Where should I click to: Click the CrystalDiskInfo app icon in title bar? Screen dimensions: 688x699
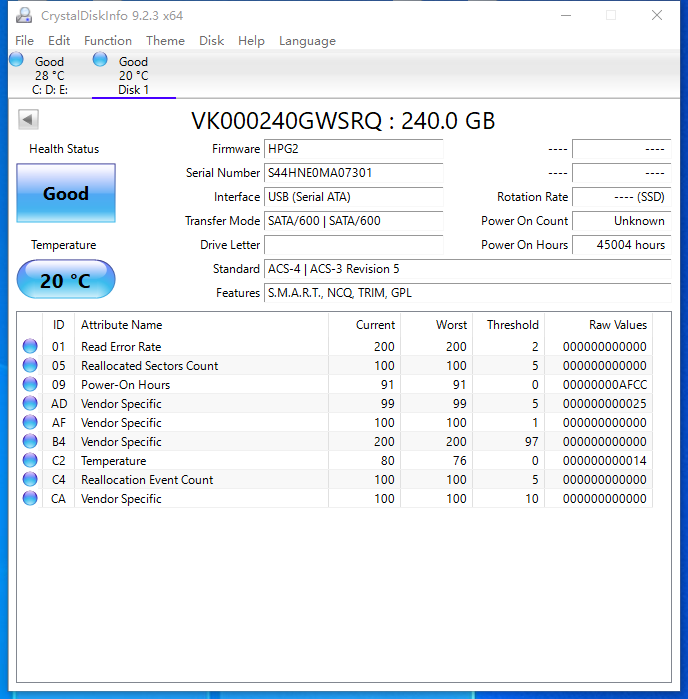pos(24,16)
